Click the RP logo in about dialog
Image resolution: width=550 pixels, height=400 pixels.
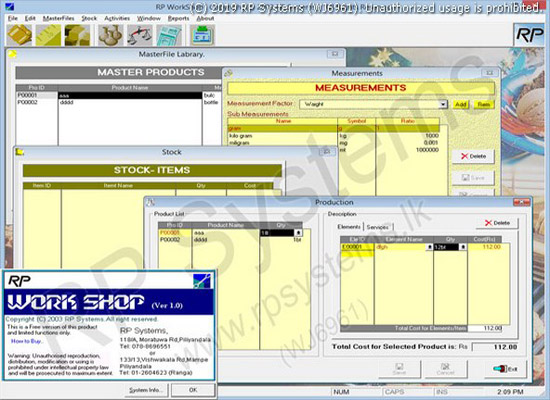[19, 281]
